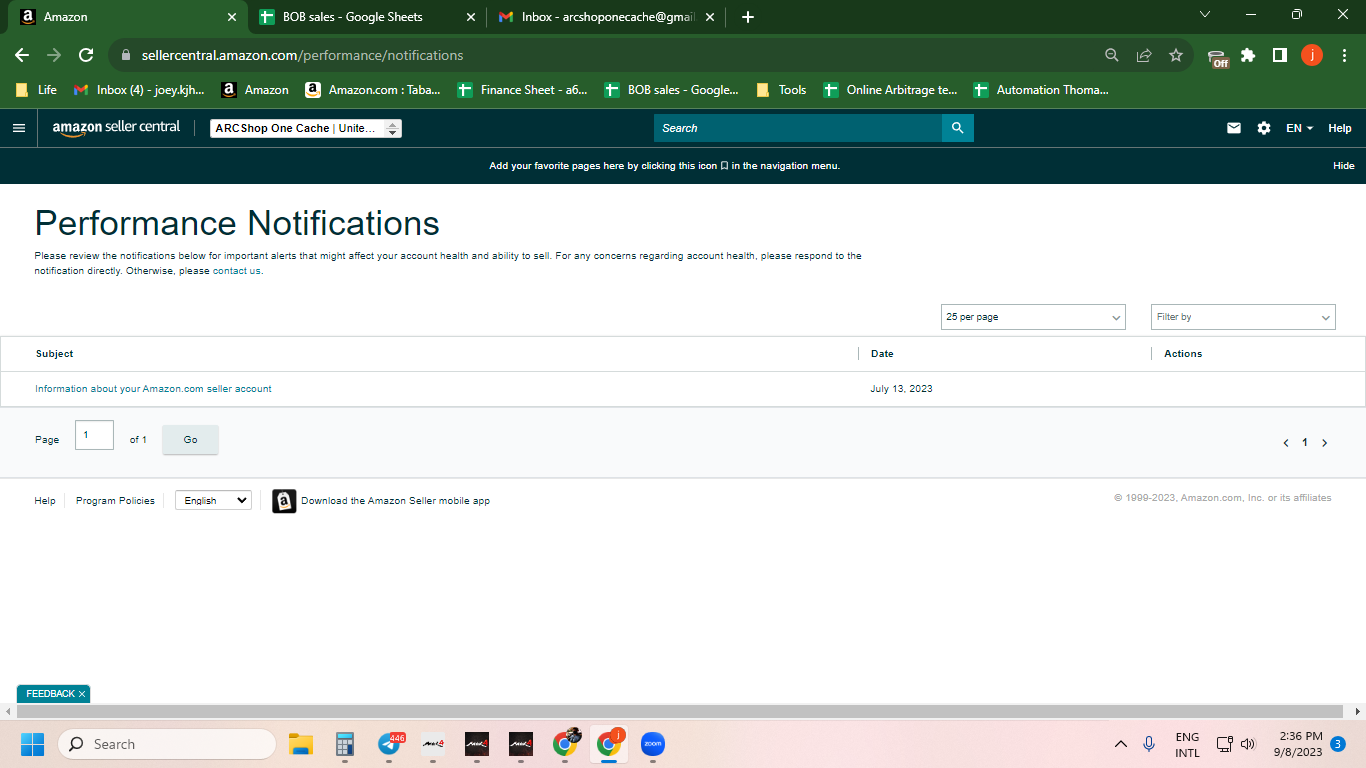Open the Online Arbitrage bookmark
Viewport: 1366px width, 768px height.
coord(890,90)
